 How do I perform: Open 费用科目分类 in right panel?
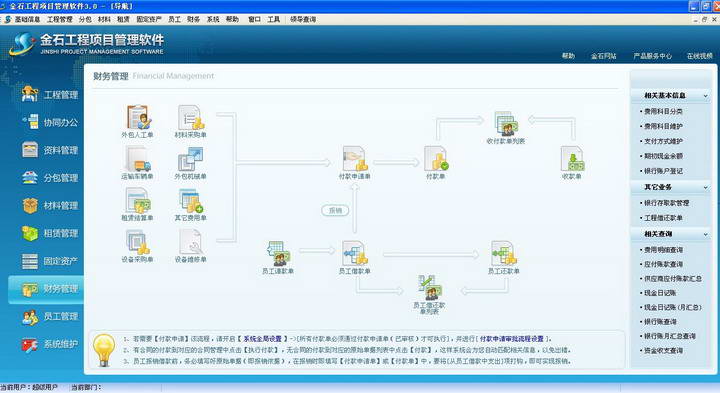tap(663, 112)
